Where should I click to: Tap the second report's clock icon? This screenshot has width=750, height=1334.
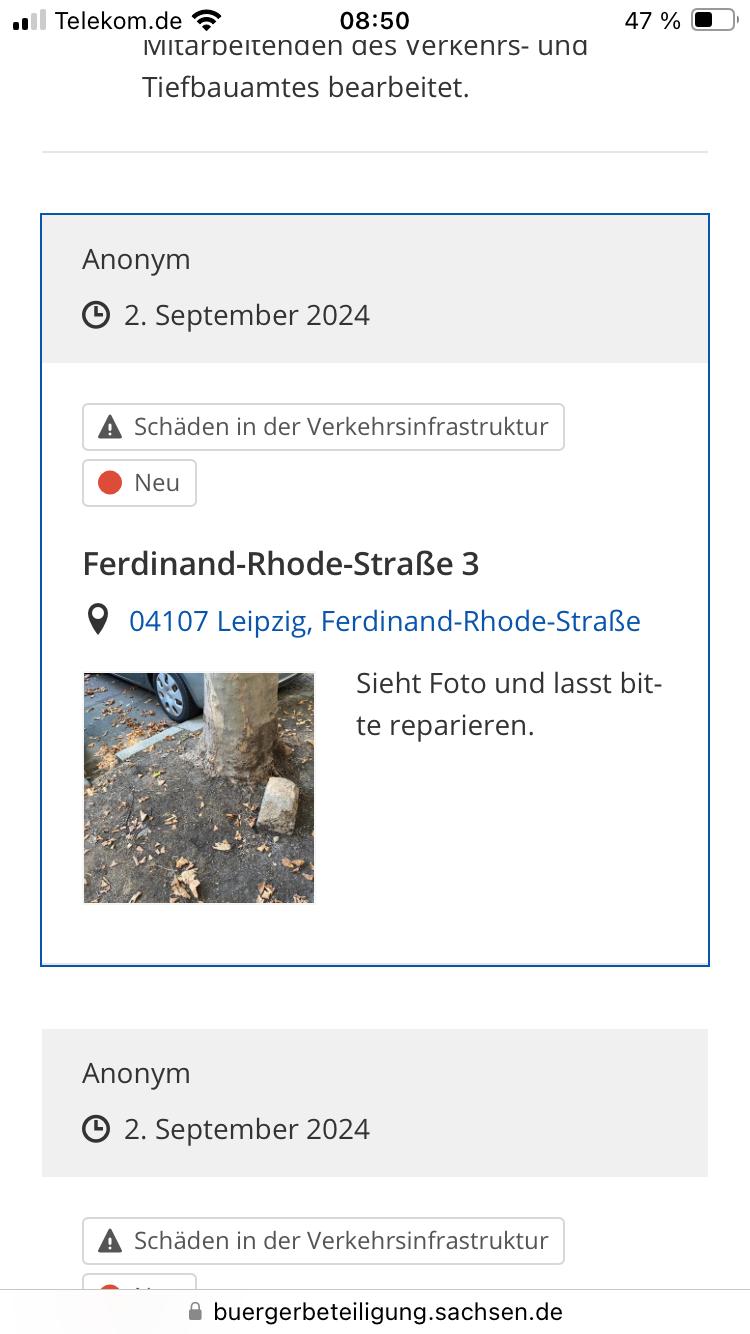click(96, 1129)
